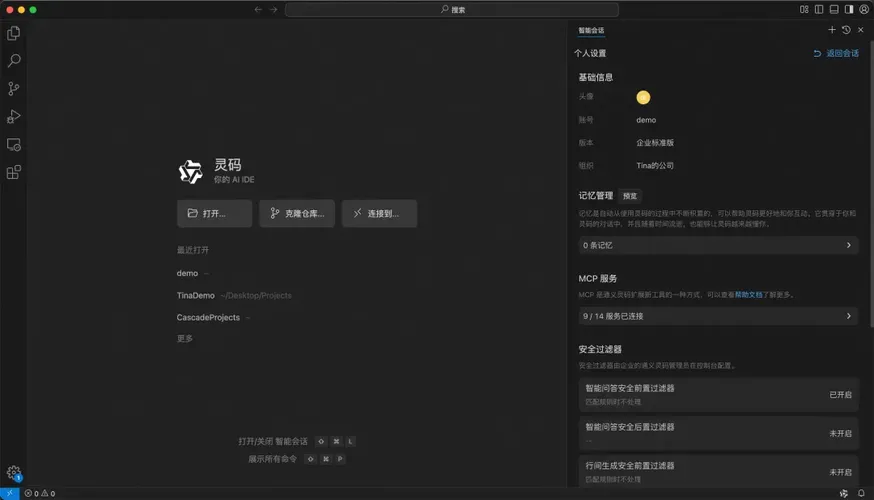Open the Remote Explorer icon
This screenshot has width=874, height=500.
coord(14,145)
